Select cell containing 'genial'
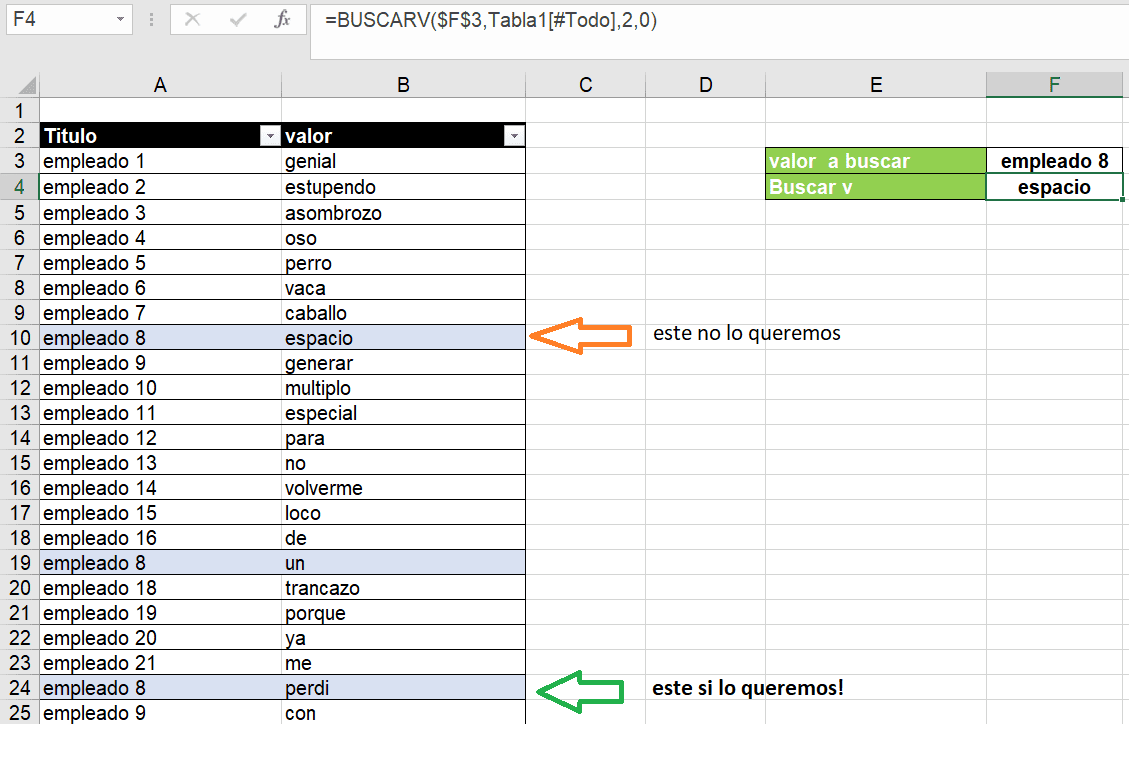The width and height of the screenshot is (1129, 757). pyautogui.click(x=403, y=161)
